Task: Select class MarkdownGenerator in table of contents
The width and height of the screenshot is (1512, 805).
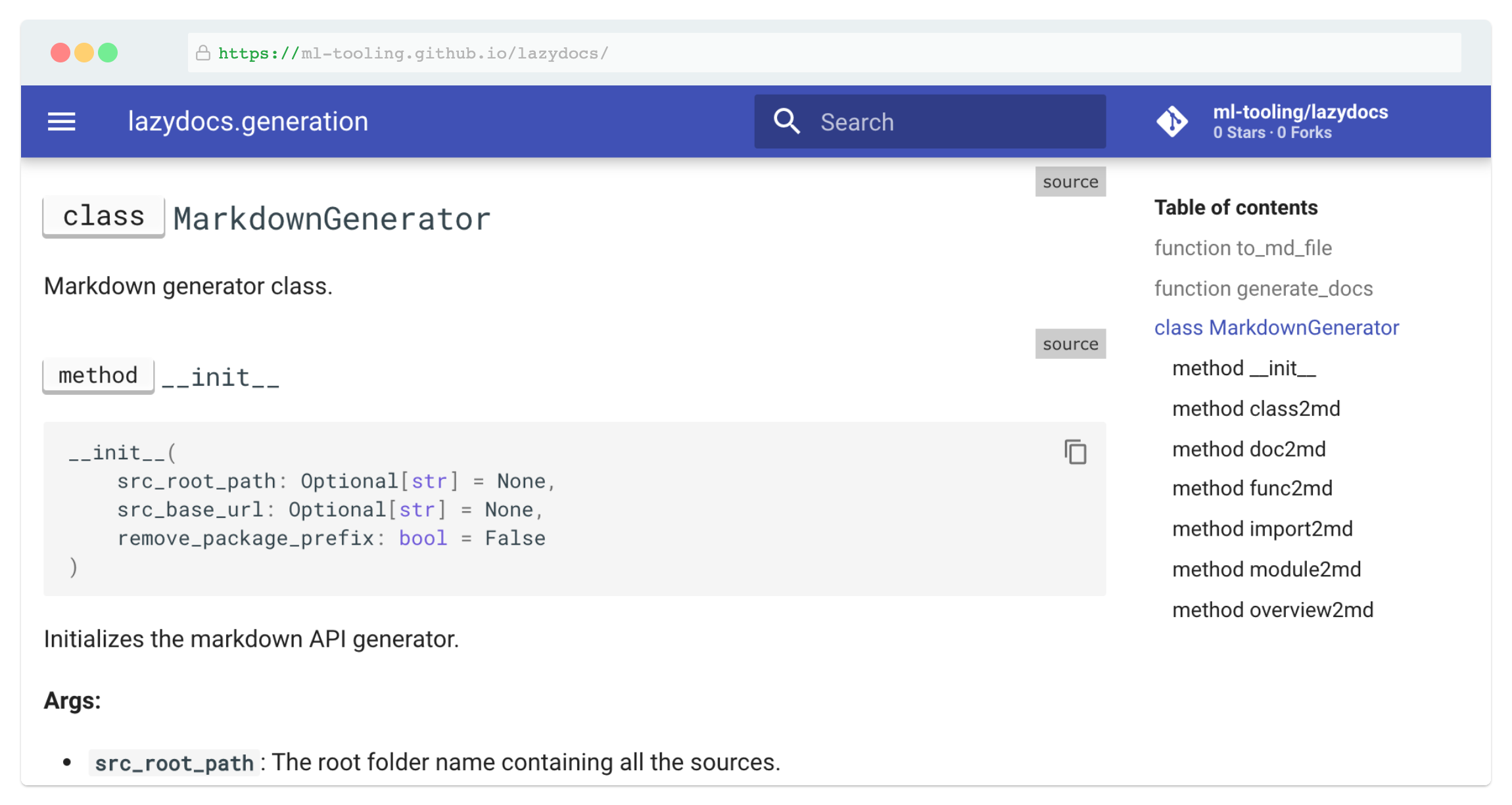Action: 1276,327
